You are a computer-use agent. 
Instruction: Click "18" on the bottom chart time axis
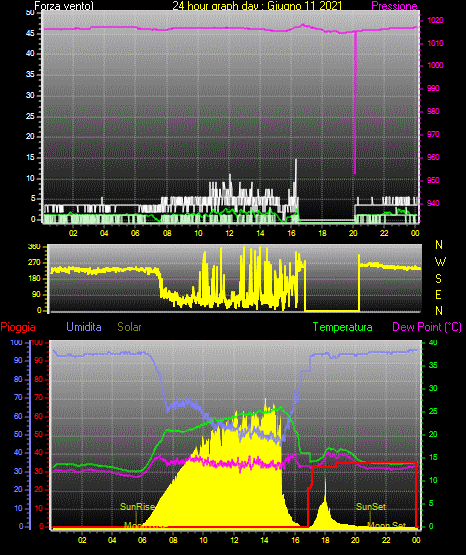[326, 540]
